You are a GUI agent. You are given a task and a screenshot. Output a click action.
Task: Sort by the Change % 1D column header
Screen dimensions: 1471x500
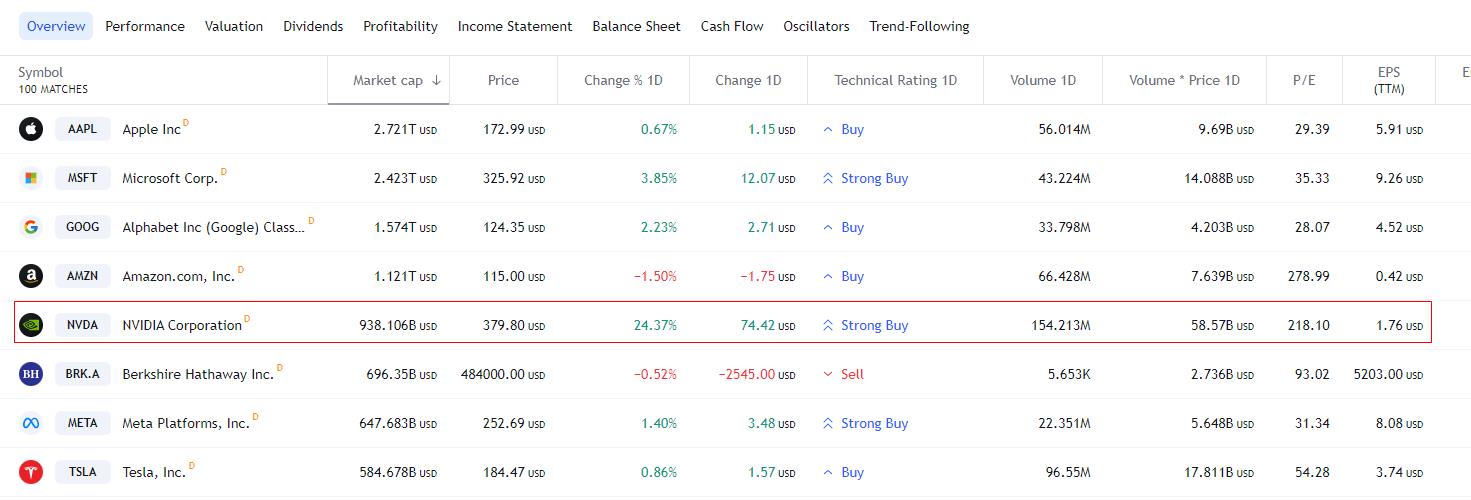click(623, 80)
